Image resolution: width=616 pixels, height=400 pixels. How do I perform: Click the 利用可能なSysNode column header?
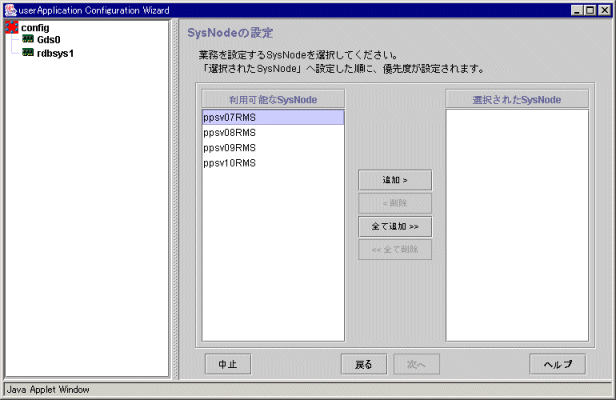(x=272, y=99)
